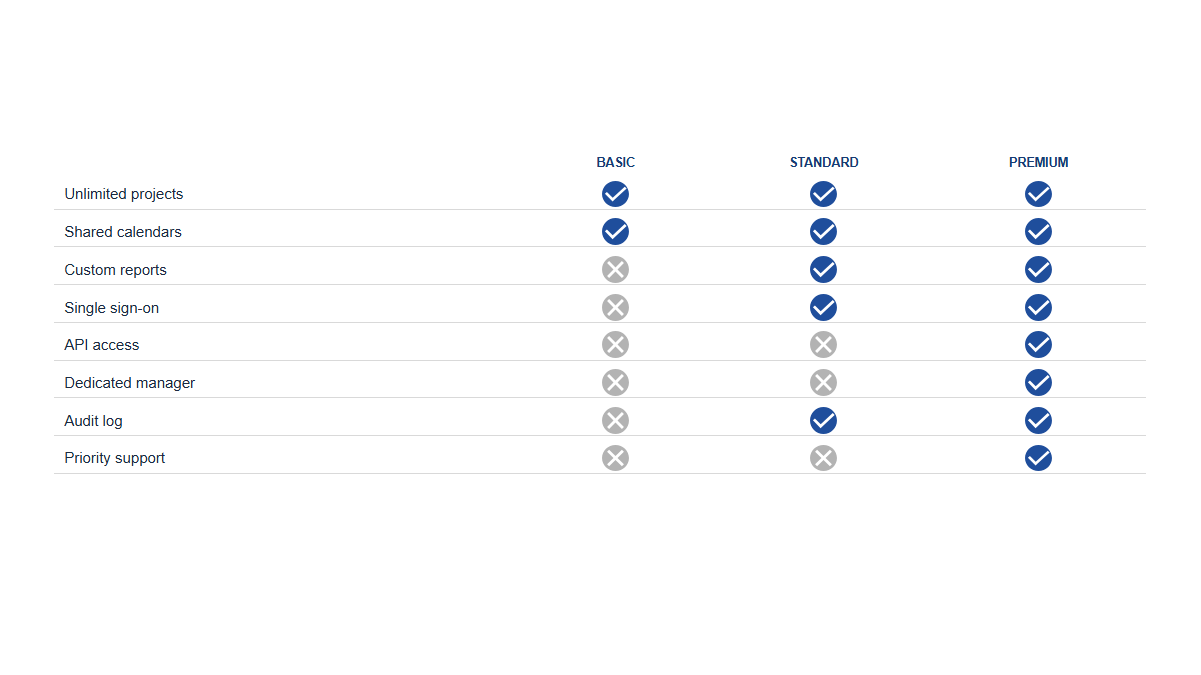1201x675 pixels.
Task: Click the Standard checkmark for Shared calendars
Action: 823,232
